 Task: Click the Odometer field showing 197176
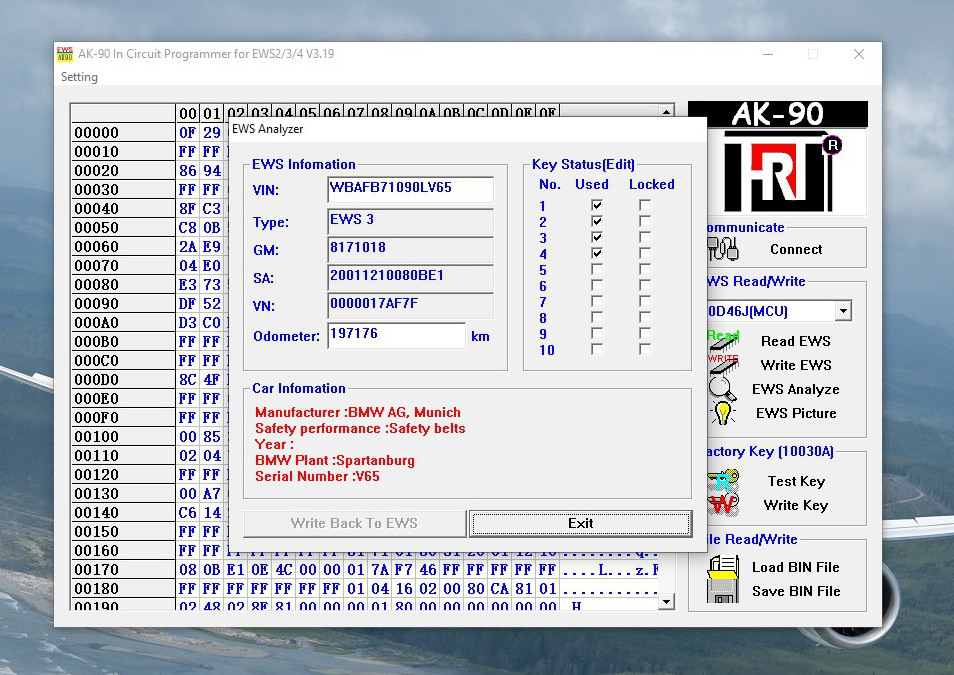tap(396, 335)
